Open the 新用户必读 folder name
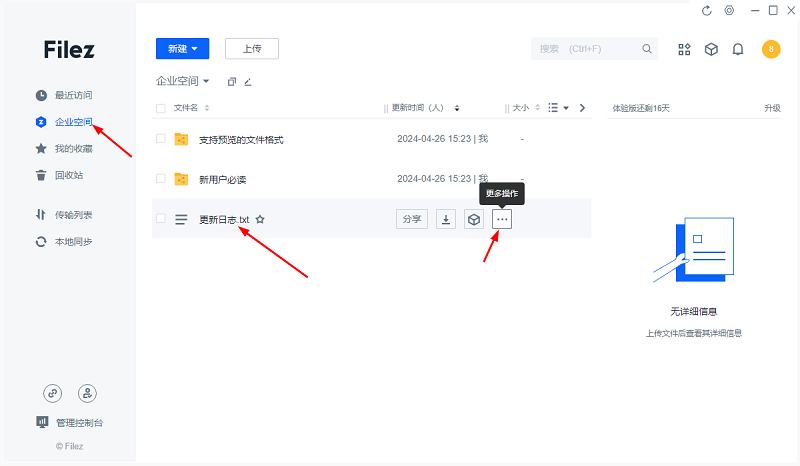Viewport: 800px width, 466px height. pos(222,179)
